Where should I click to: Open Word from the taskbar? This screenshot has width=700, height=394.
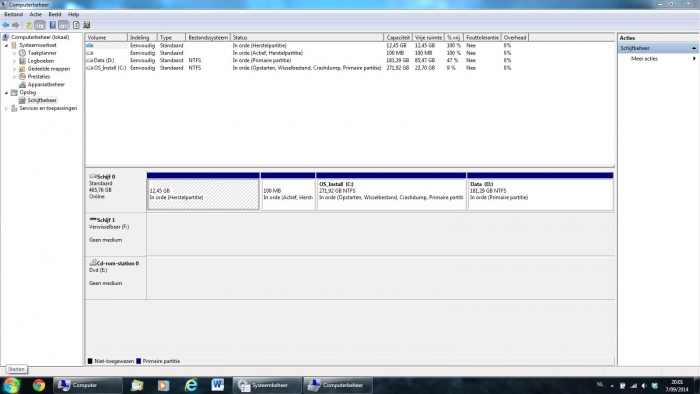click(x=218, y=385)
